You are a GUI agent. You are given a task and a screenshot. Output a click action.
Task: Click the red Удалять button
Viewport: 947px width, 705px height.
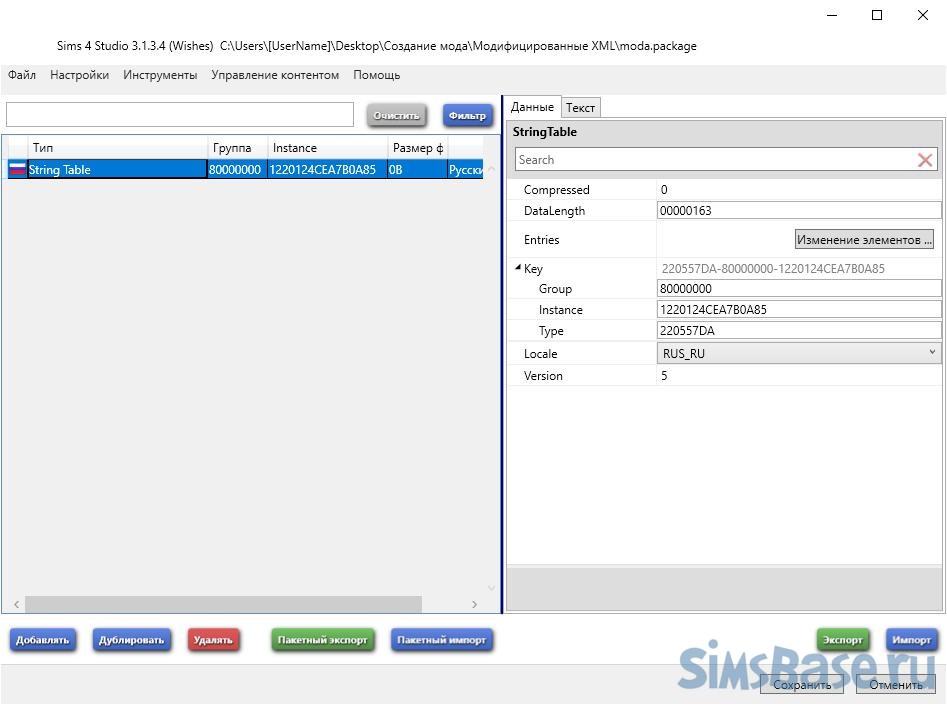coord(213,640)
